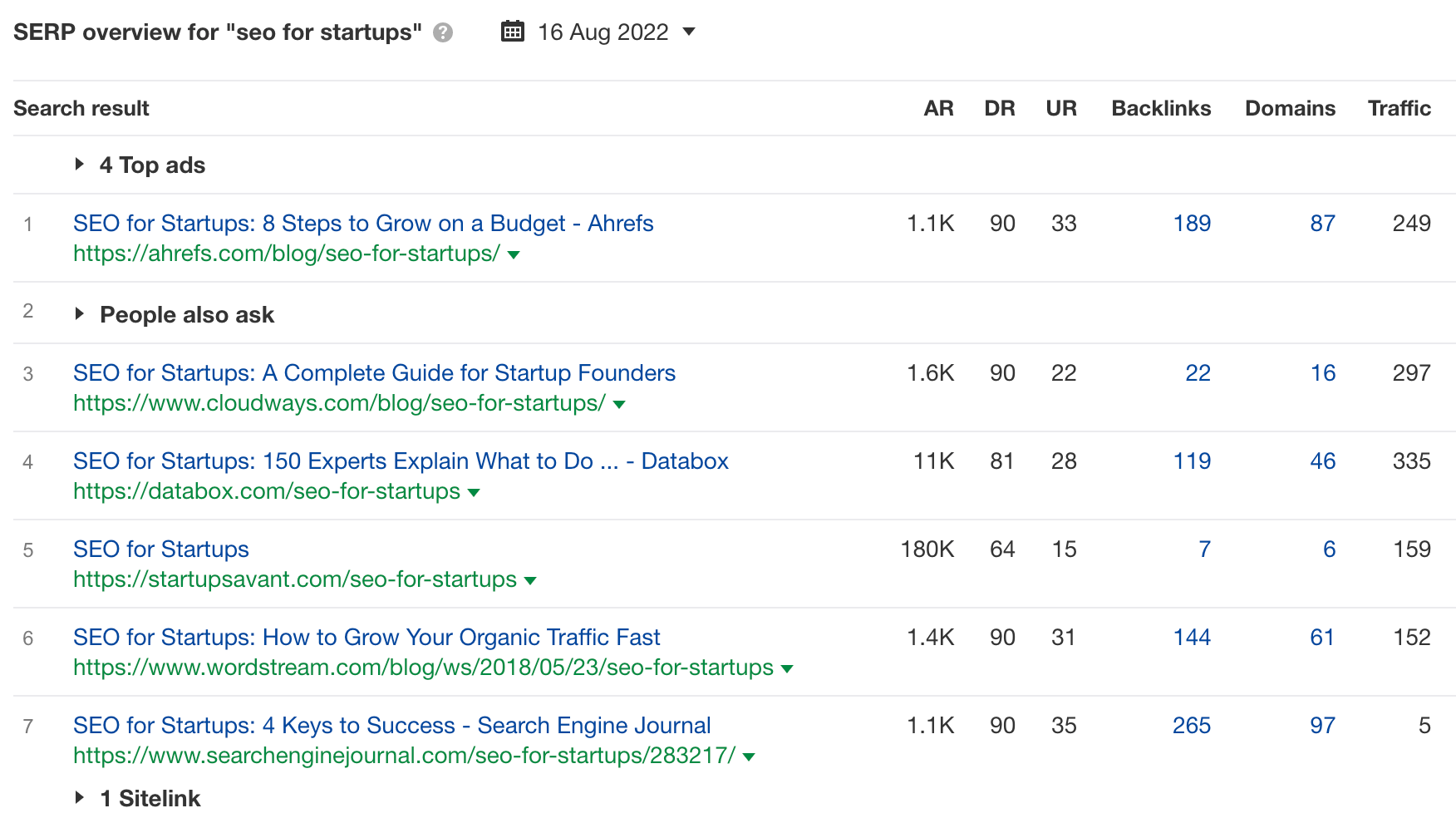
Task: Expand the "People also ask" section
Action: (x=79, y=314)
